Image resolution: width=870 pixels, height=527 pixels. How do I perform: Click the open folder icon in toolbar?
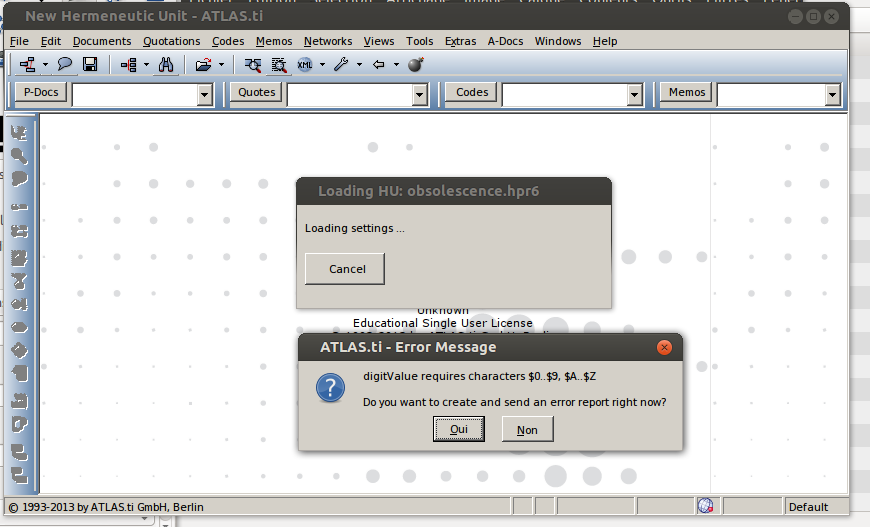click(203, 65)
